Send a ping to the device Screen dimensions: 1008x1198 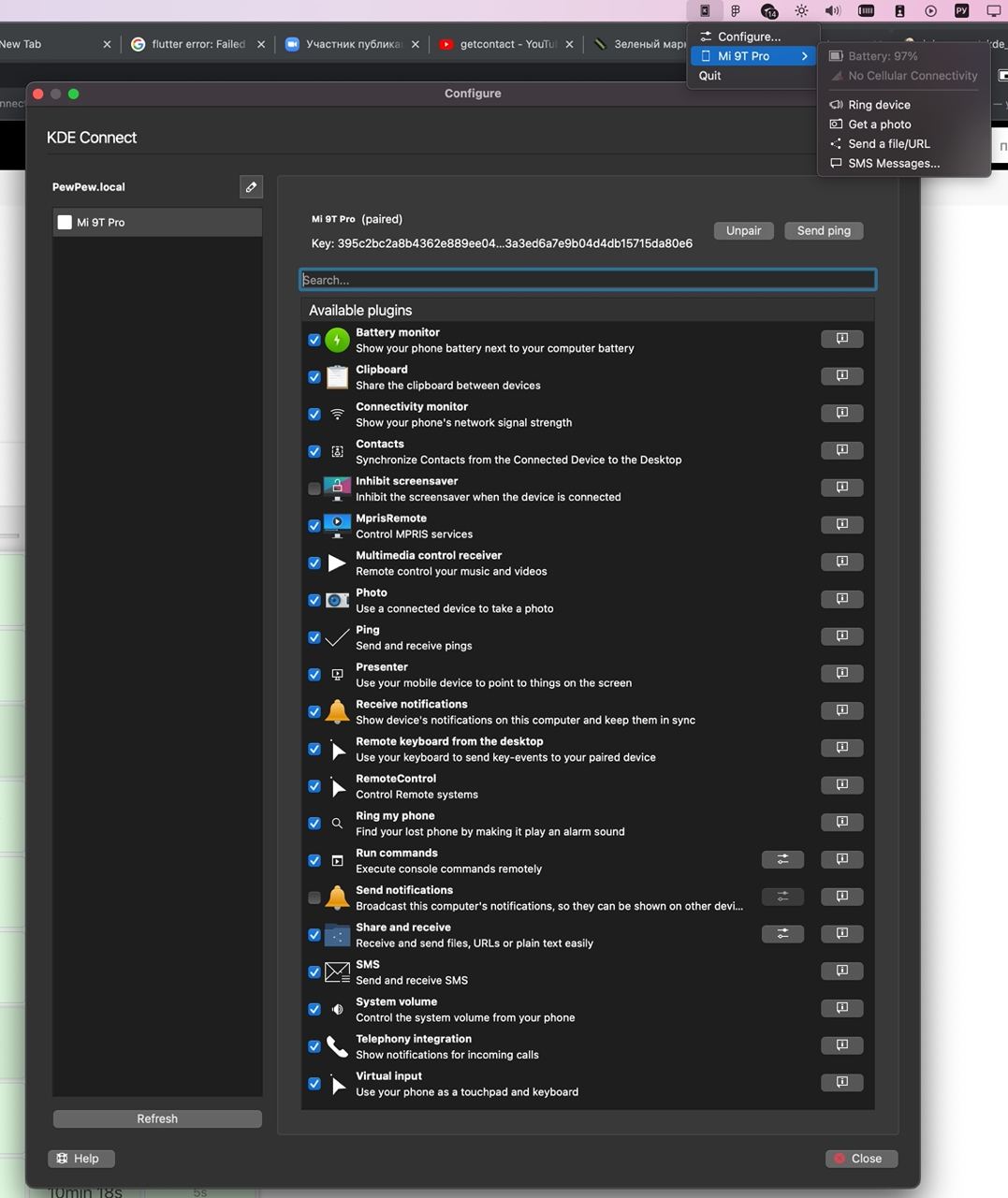[824, 231]
